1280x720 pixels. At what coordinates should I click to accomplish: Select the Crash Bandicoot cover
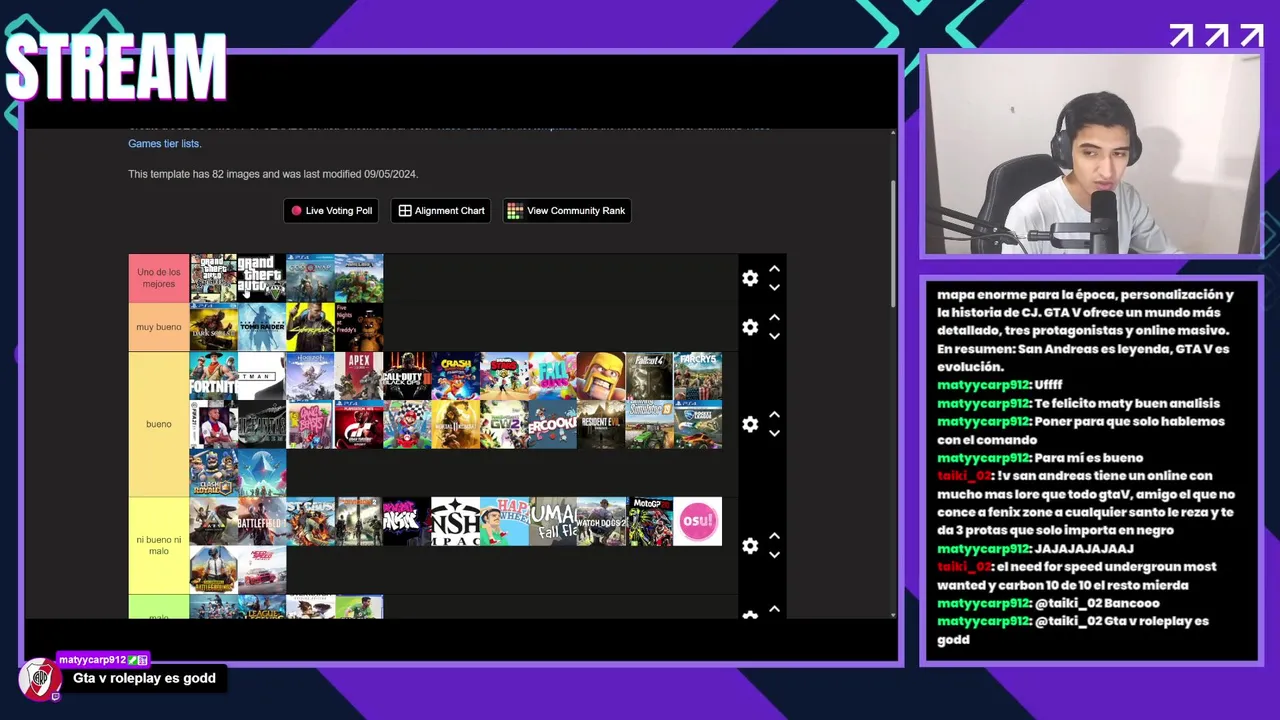[x=456, y=376]
